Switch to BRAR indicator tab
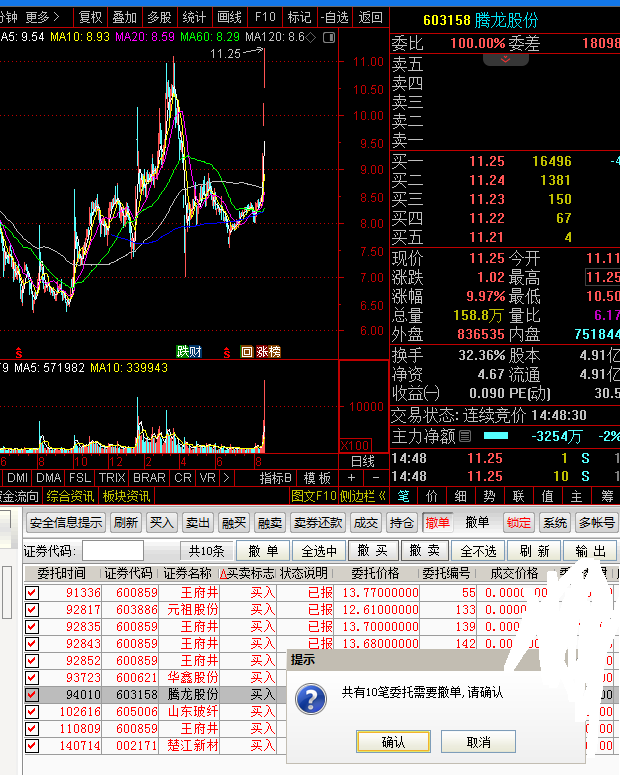 [149, 478]
